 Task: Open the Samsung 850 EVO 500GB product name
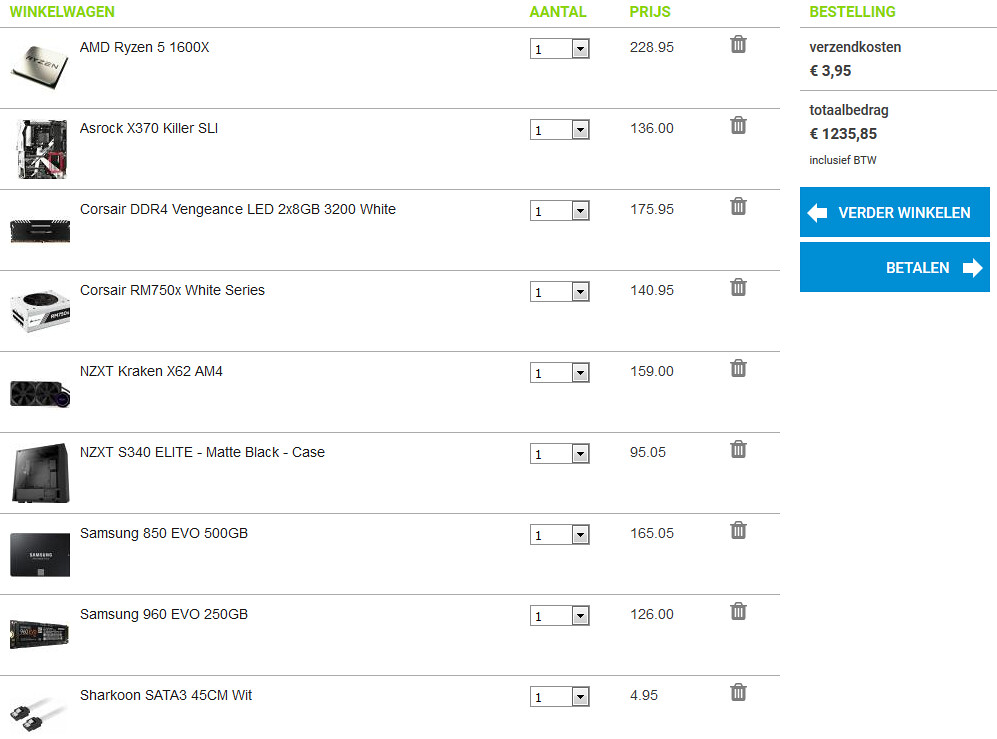(164, 533)
